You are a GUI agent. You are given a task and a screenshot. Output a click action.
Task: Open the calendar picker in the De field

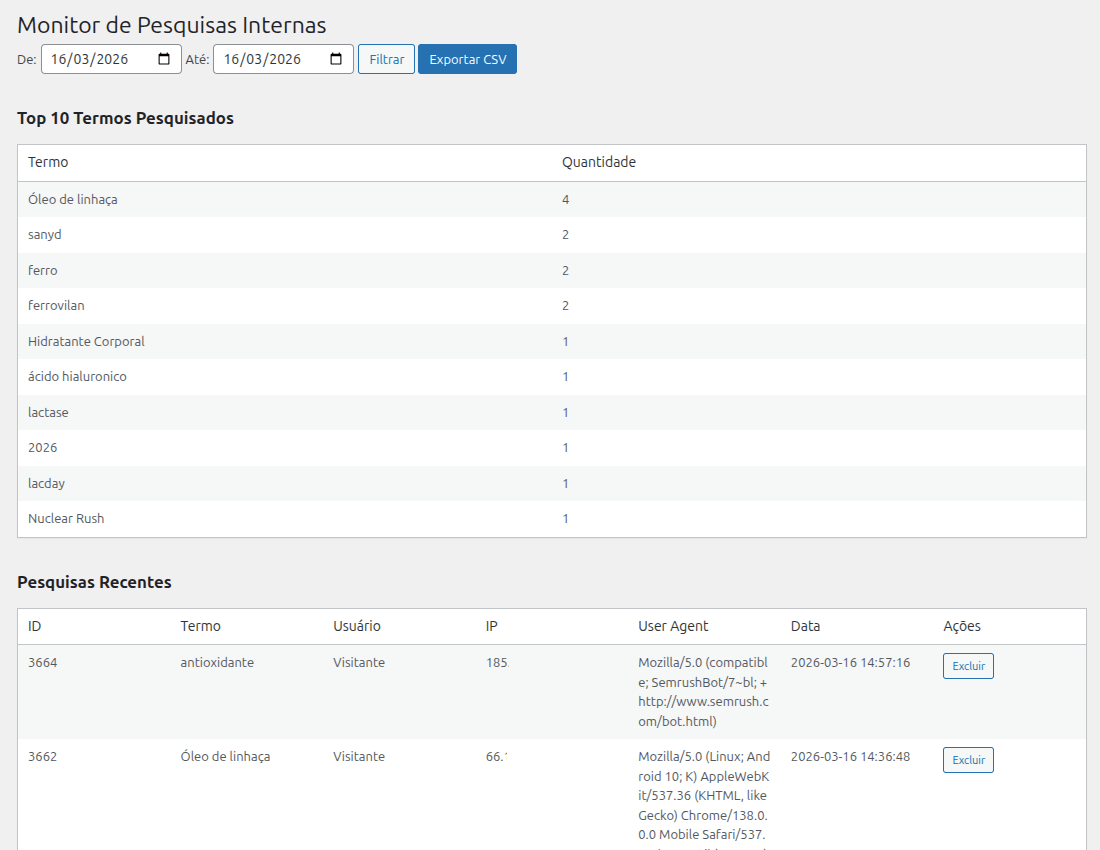point(164,59)
